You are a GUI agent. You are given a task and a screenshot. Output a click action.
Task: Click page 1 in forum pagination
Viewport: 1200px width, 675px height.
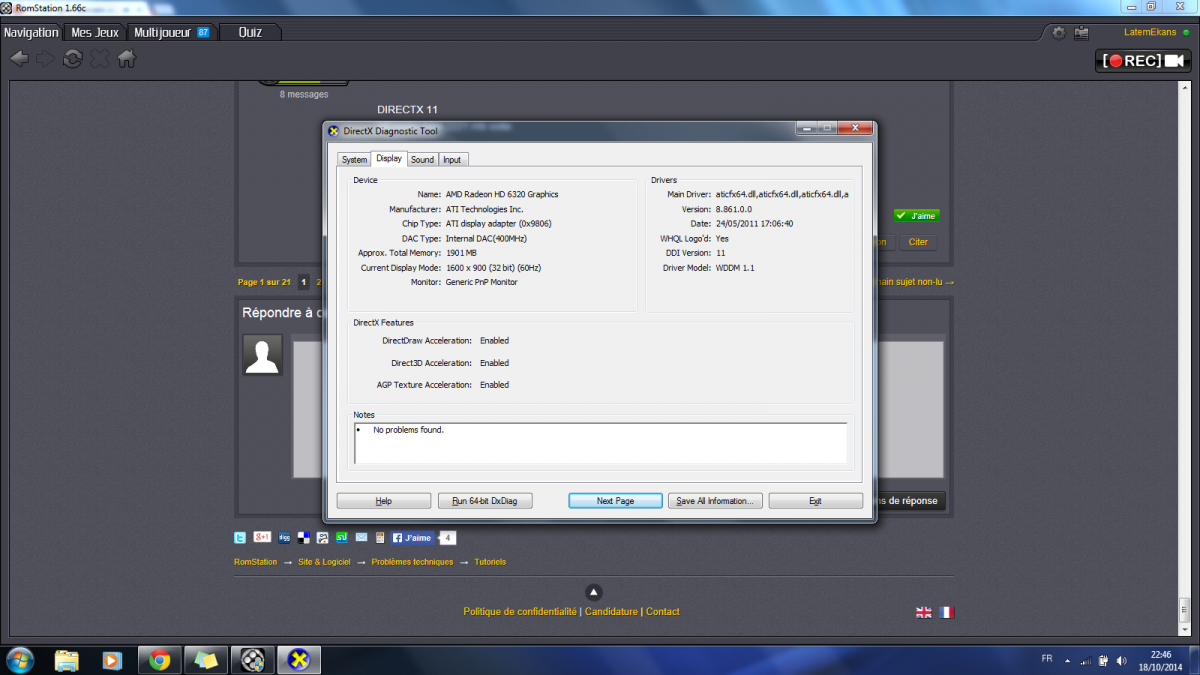tap(304, 282)
